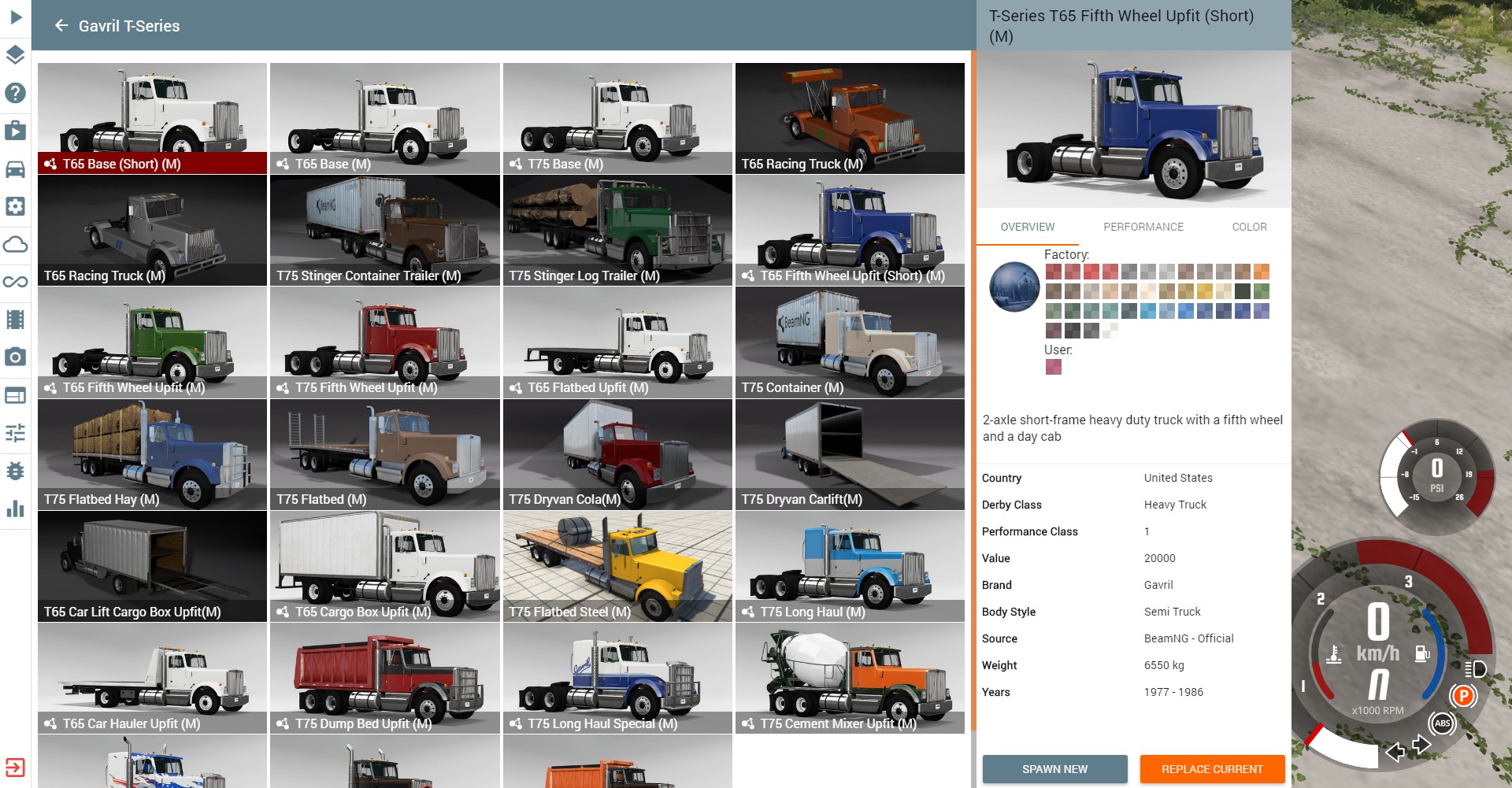
Task: Click the left turn signal arrow
Action: pos(1395,752)
